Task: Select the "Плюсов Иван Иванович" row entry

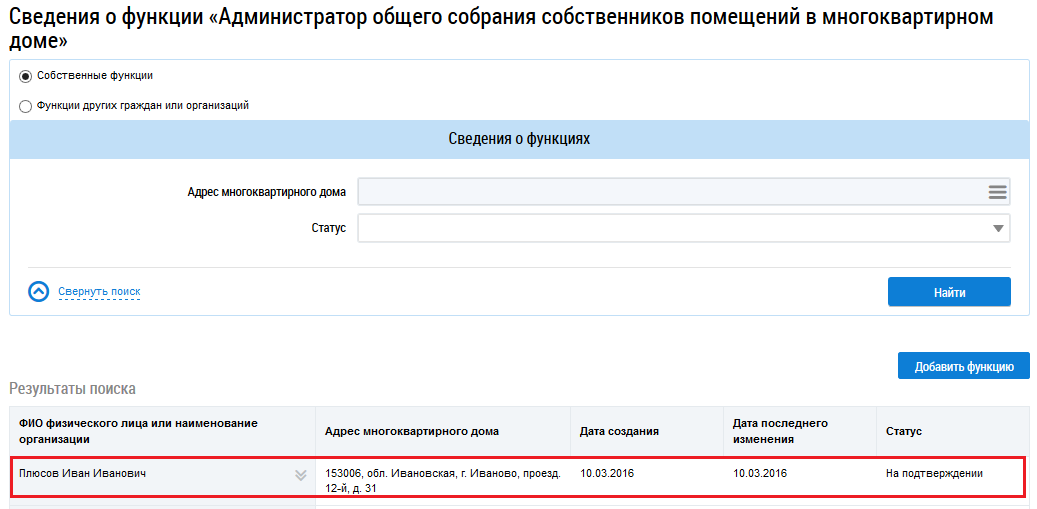Action: pyautogui.click(x=82, y=473)
